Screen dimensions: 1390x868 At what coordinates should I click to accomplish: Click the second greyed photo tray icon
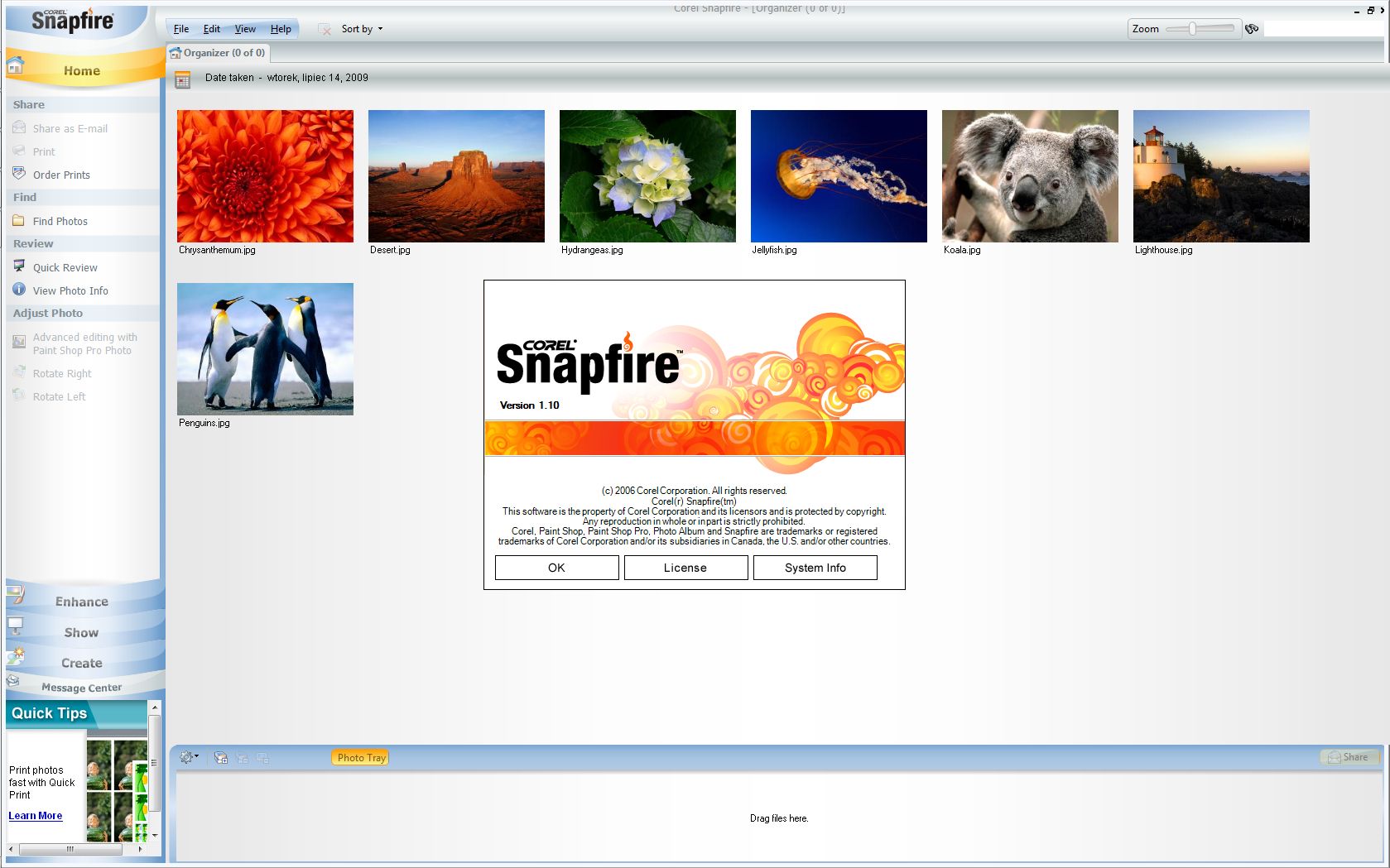coord(242,757)
